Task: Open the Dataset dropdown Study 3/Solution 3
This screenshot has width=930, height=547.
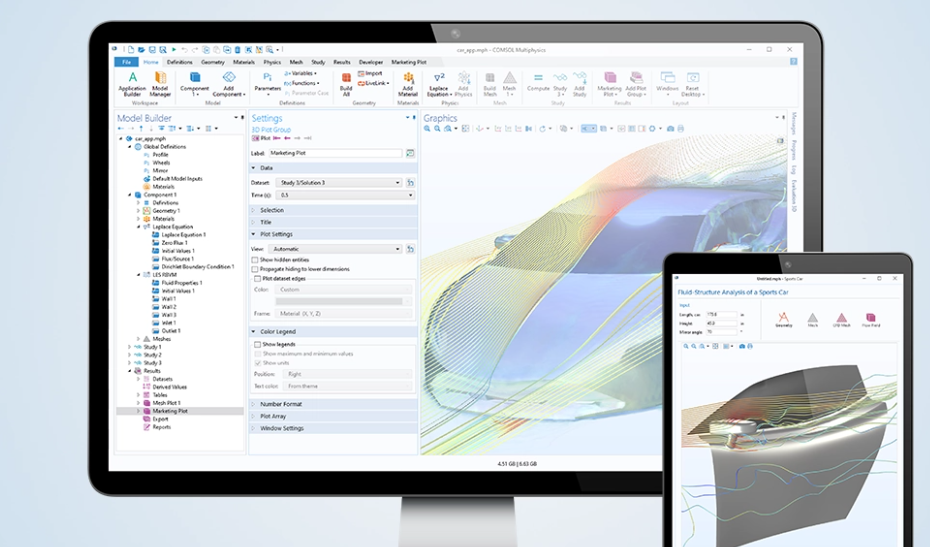Action: click(339, 183)
